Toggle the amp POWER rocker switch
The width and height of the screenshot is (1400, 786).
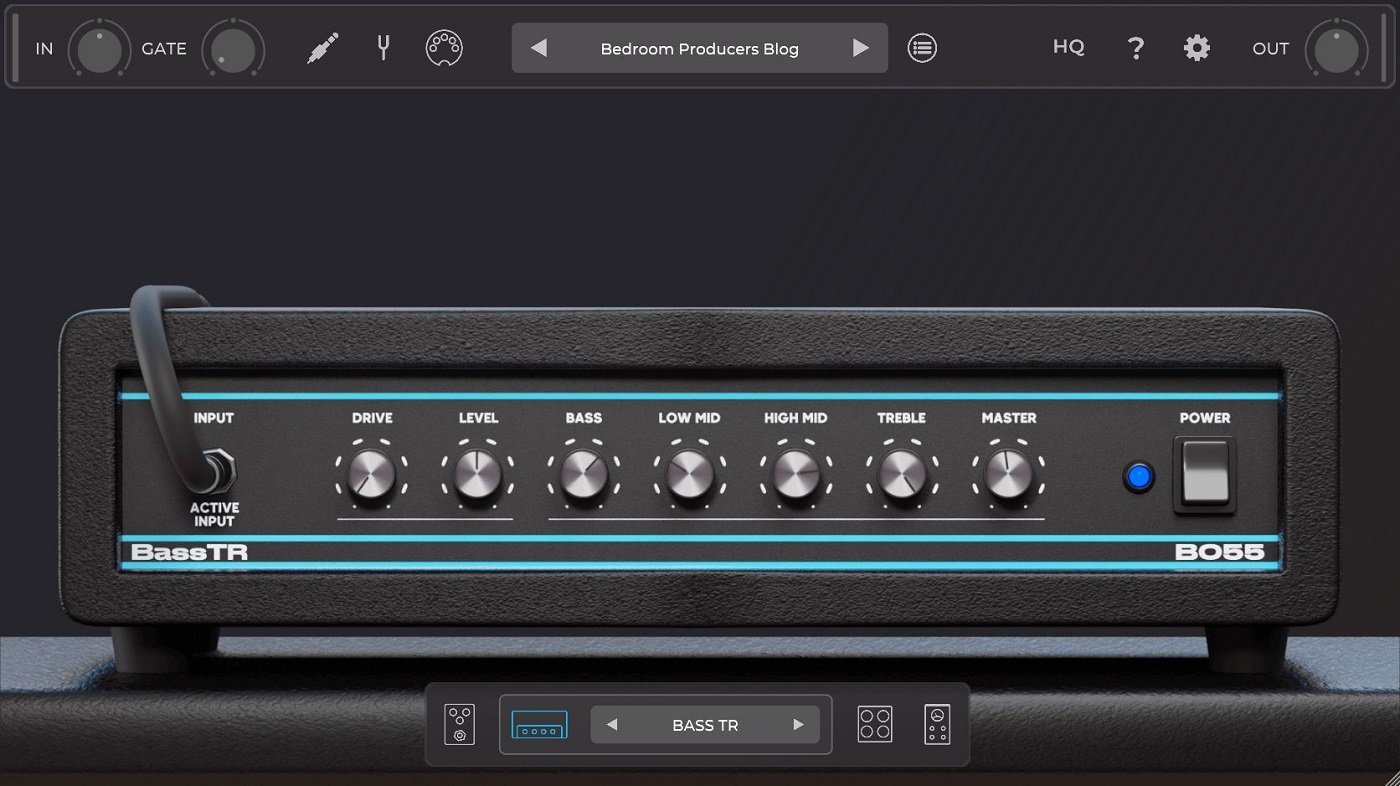tap(1205, 476)
